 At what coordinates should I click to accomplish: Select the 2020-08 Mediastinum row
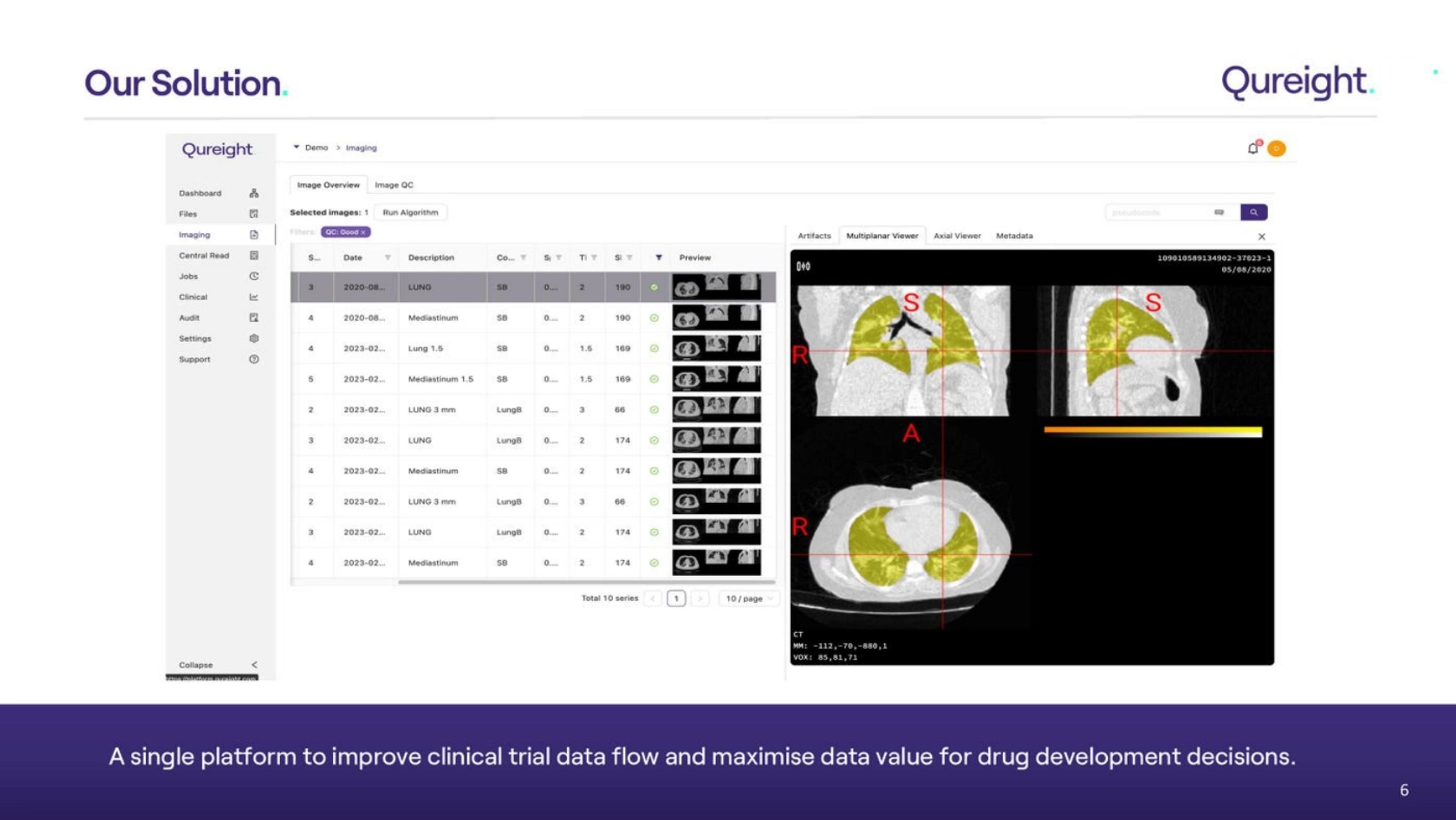pyautogui.click(x=533, y=318)
